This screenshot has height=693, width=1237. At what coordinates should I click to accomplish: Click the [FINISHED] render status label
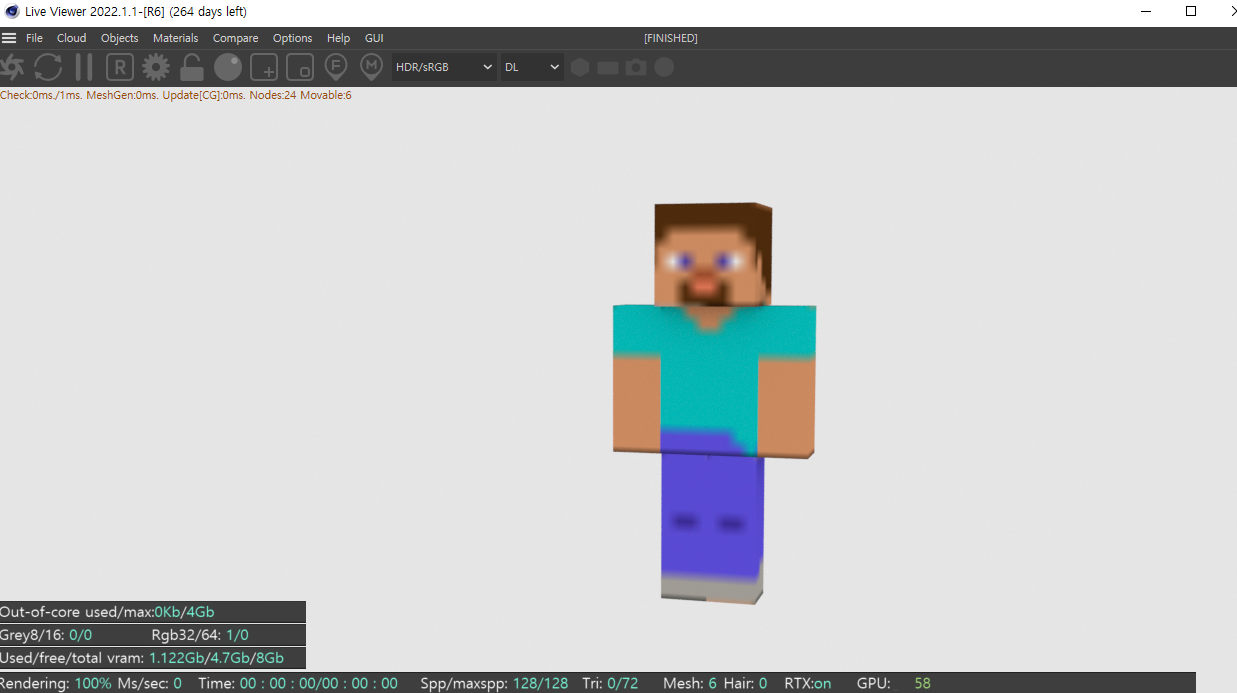coord(671,38)
